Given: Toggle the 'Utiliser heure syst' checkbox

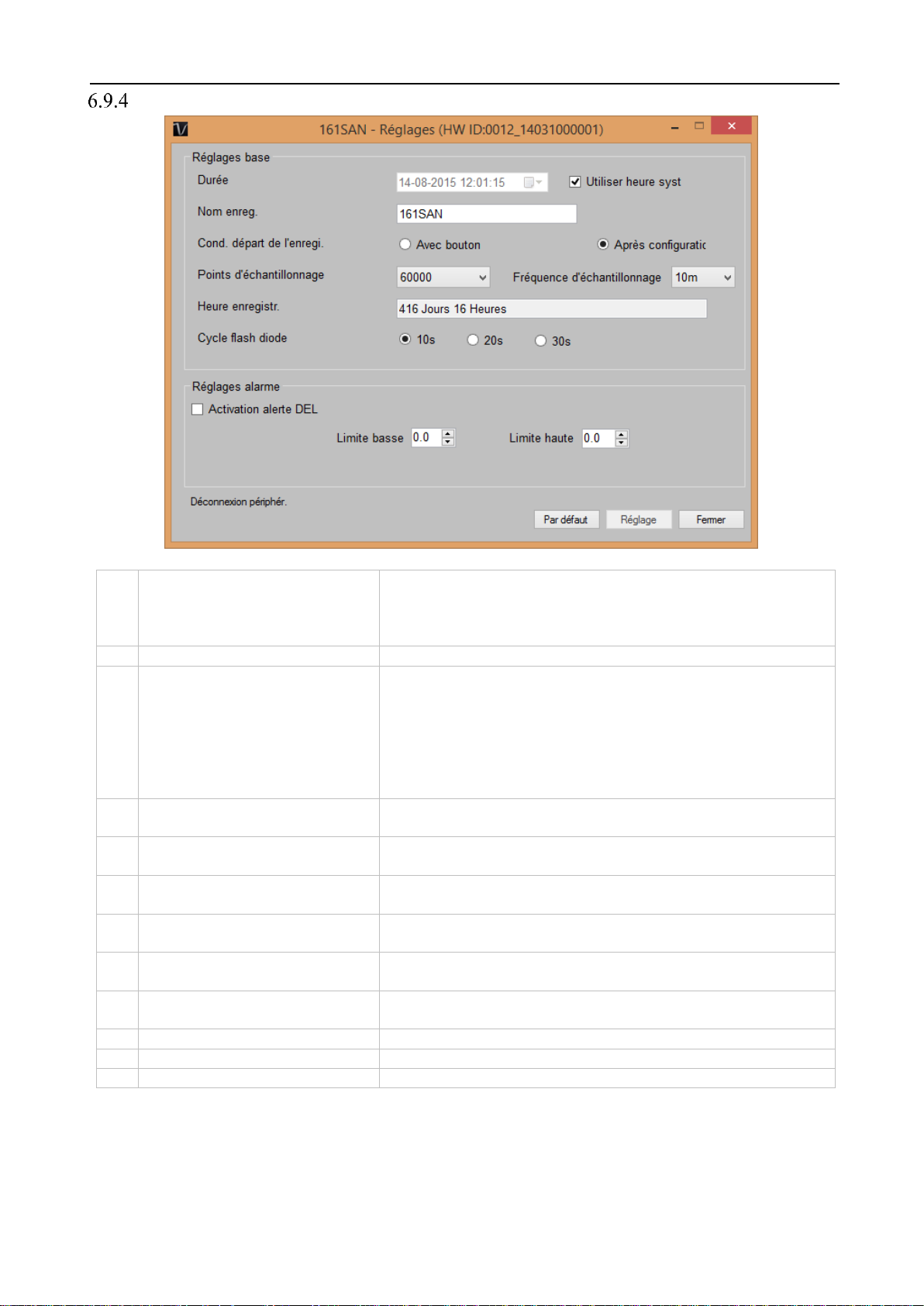Looking at the screenshot, I should 575,181.
